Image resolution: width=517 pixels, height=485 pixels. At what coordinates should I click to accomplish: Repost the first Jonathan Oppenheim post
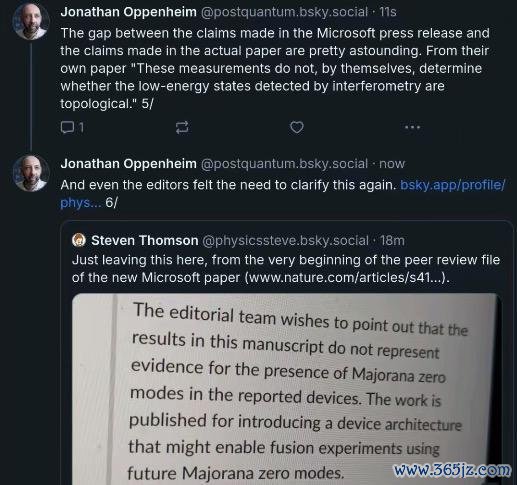(x=182, y=127)
